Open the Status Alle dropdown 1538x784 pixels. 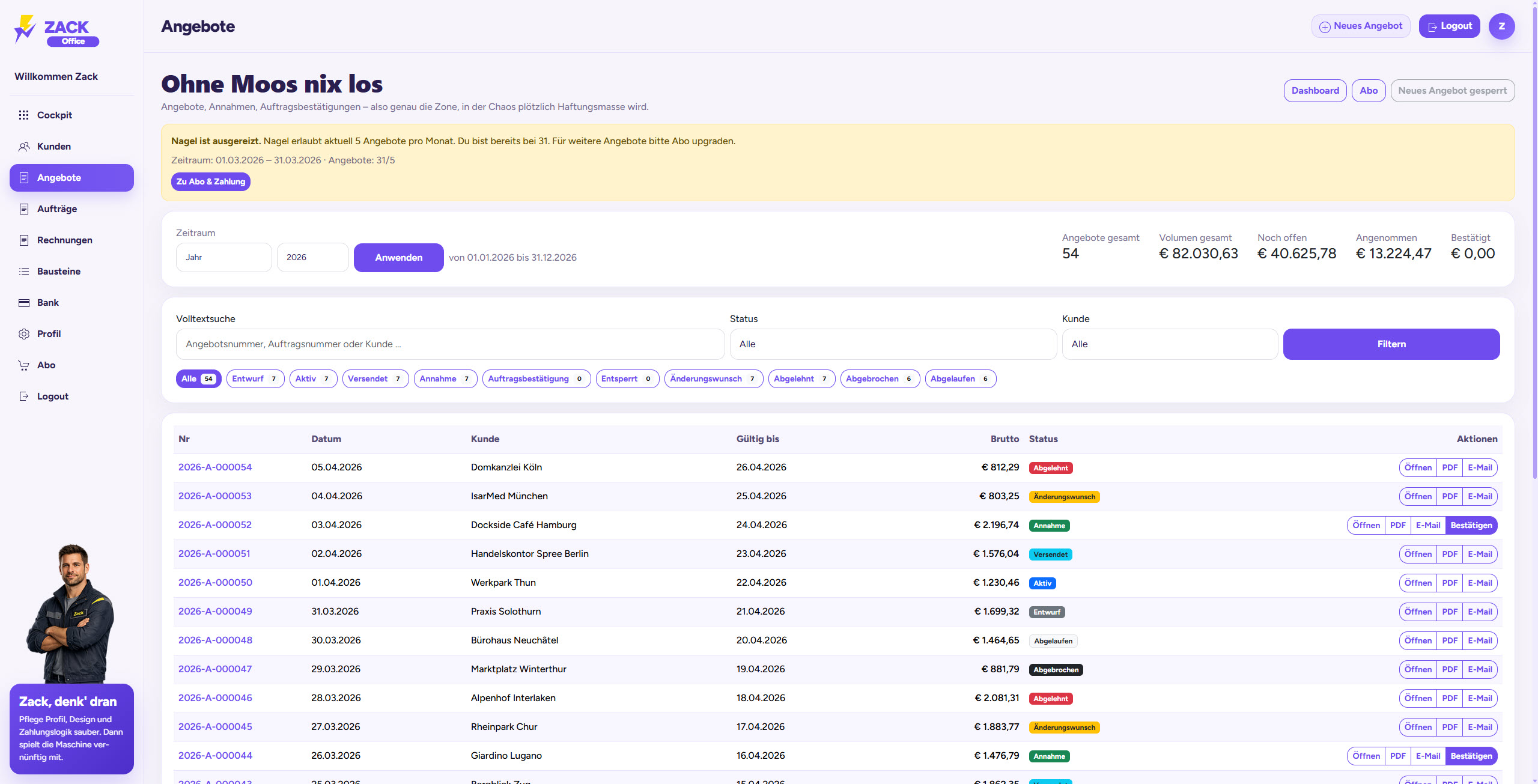(x=892, y=344)
